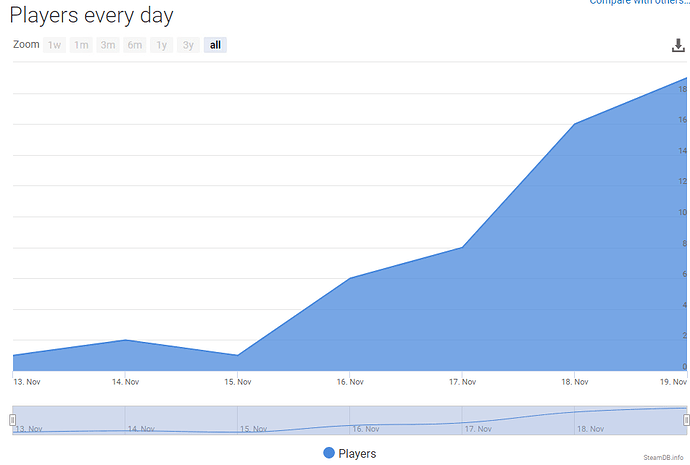Viewport: 690px width, 465px height.
Task: Click the 17. Nov data point on chart
Action: (462, 247)
